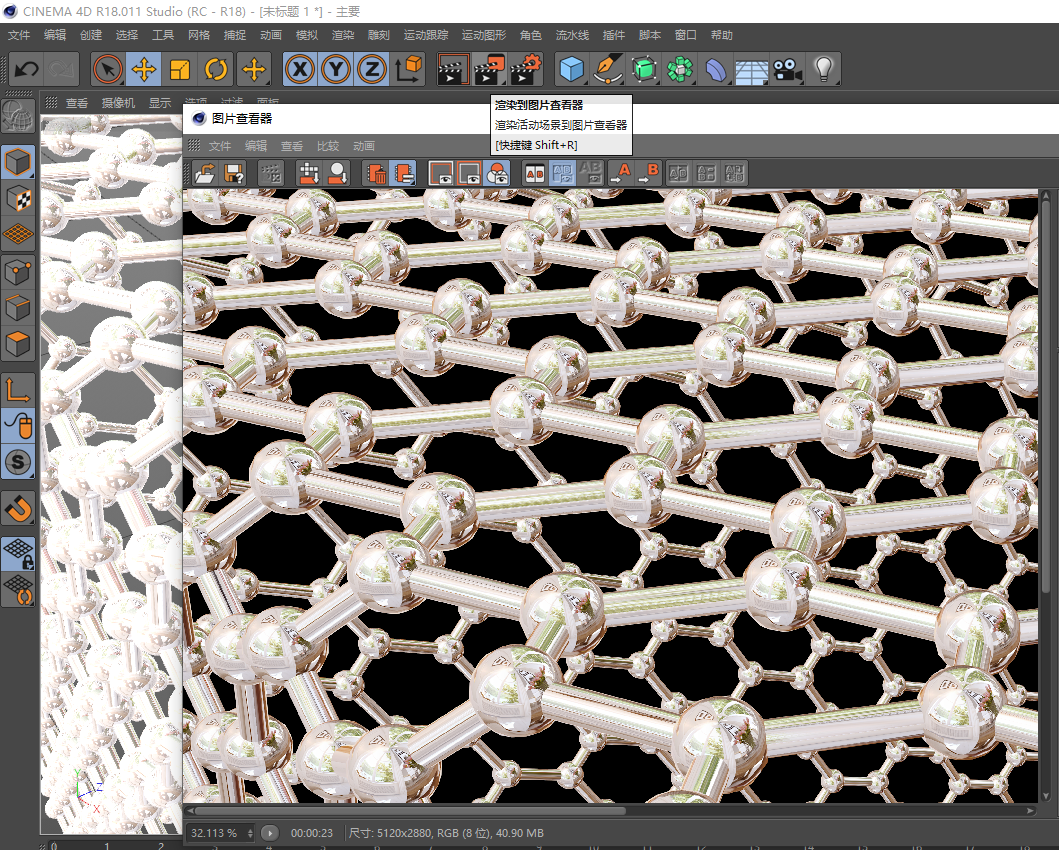Toggle viewport Solo S icon

pyautogui.click(x=18, y=462)
